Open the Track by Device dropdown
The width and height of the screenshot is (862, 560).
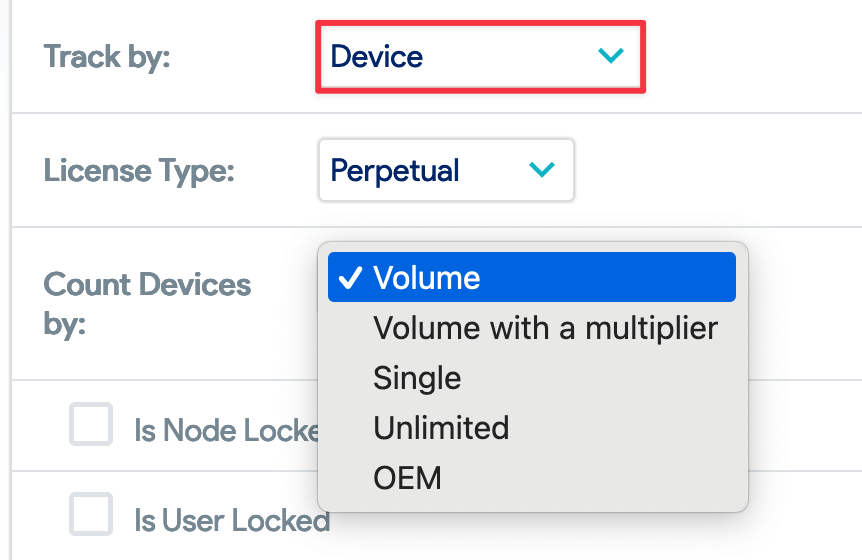coord(480,57)
